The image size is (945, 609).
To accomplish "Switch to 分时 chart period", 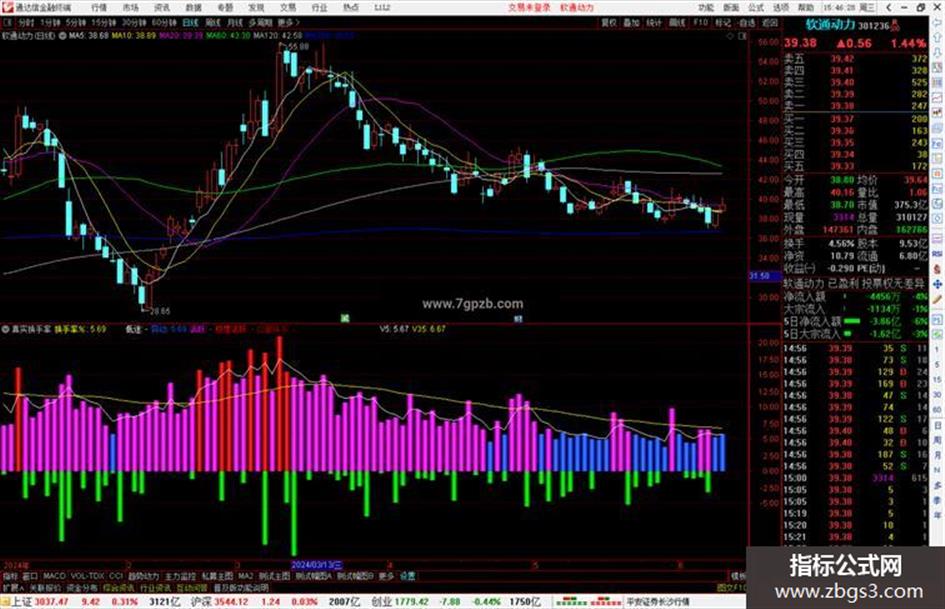I will pyautogui.click(x=26, y=22).
